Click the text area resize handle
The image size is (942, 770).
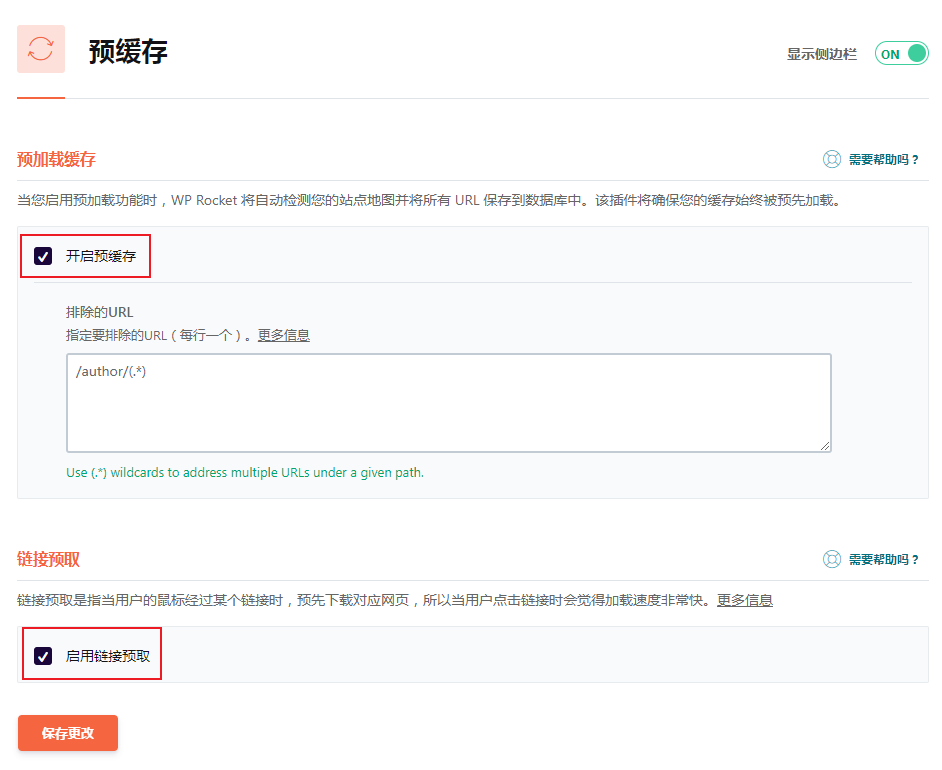tap(825, 446)
